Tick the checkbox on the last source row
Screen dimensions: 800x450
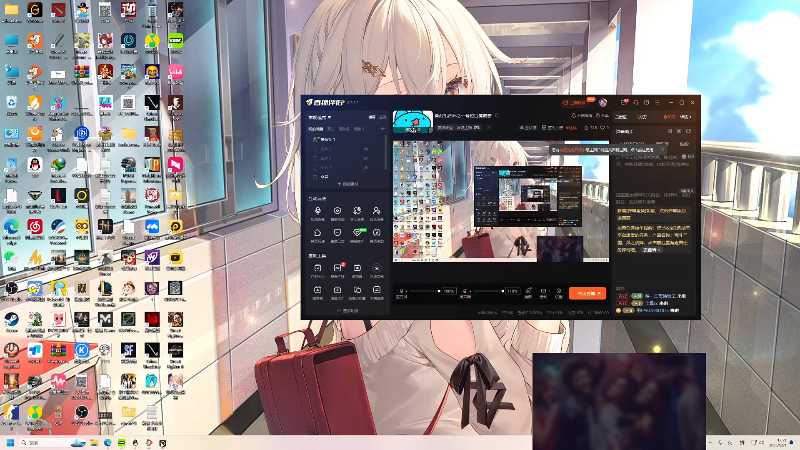click(314, 177)
